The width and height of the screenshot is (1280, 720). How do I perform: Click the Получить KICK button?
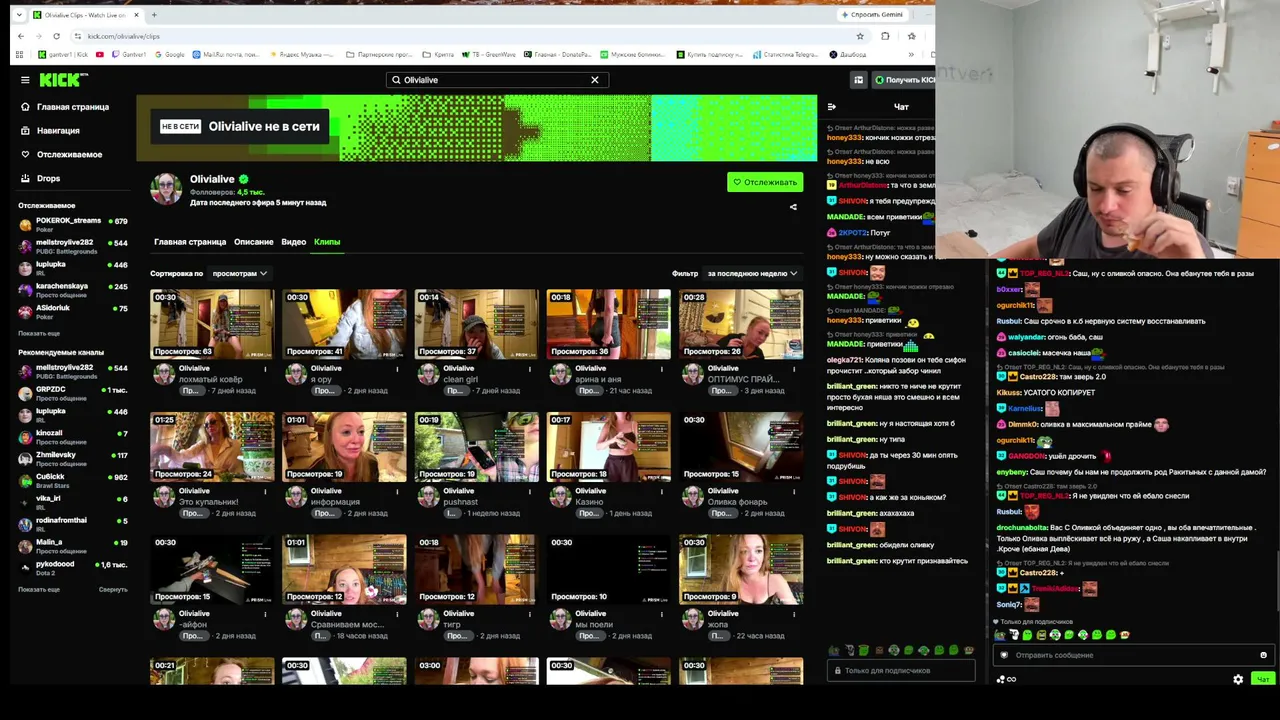[x=904, y=80]
